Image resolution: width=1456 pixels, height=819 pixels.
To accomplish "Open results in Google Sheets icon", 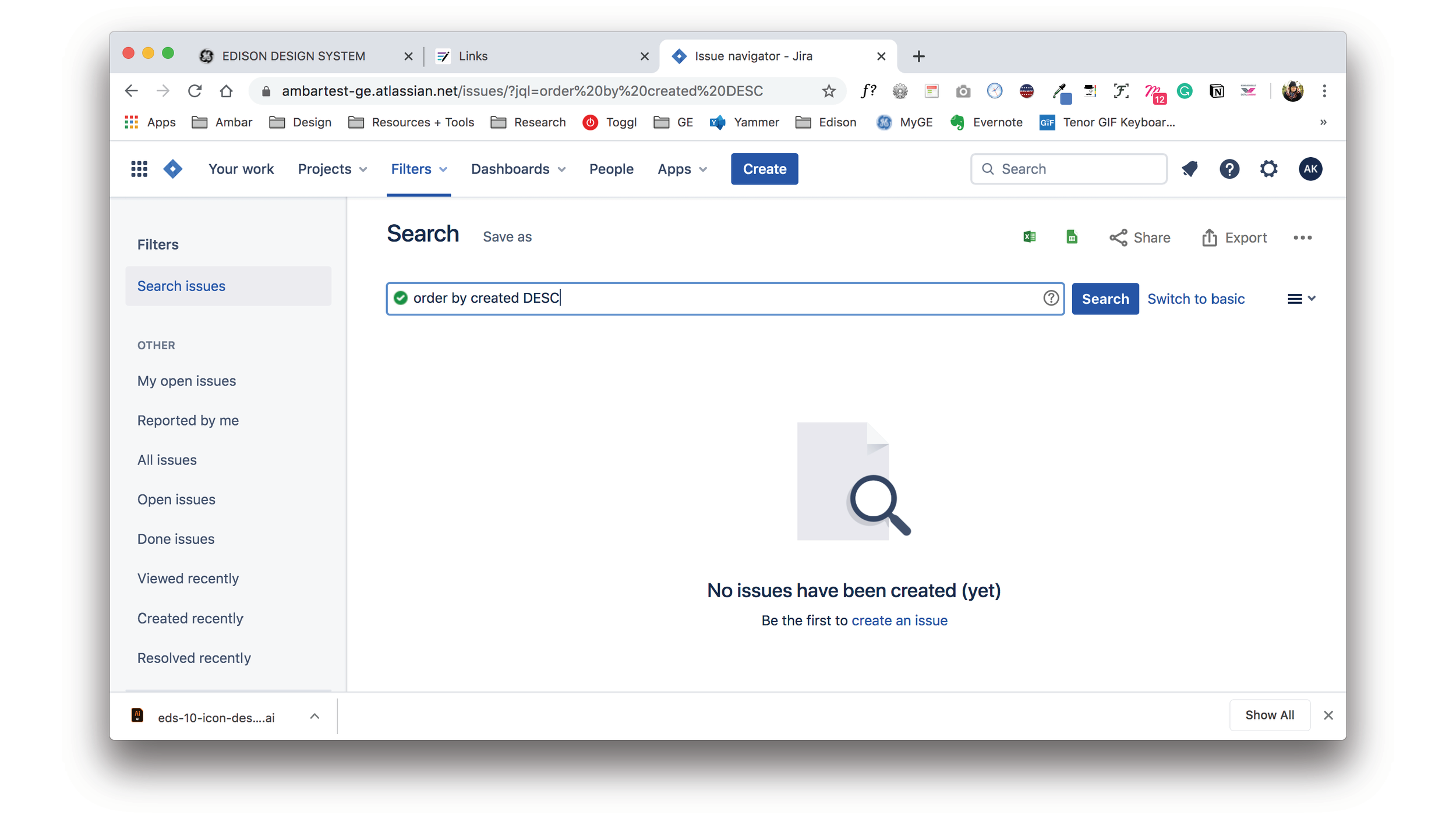I will tap(1072, 237).
